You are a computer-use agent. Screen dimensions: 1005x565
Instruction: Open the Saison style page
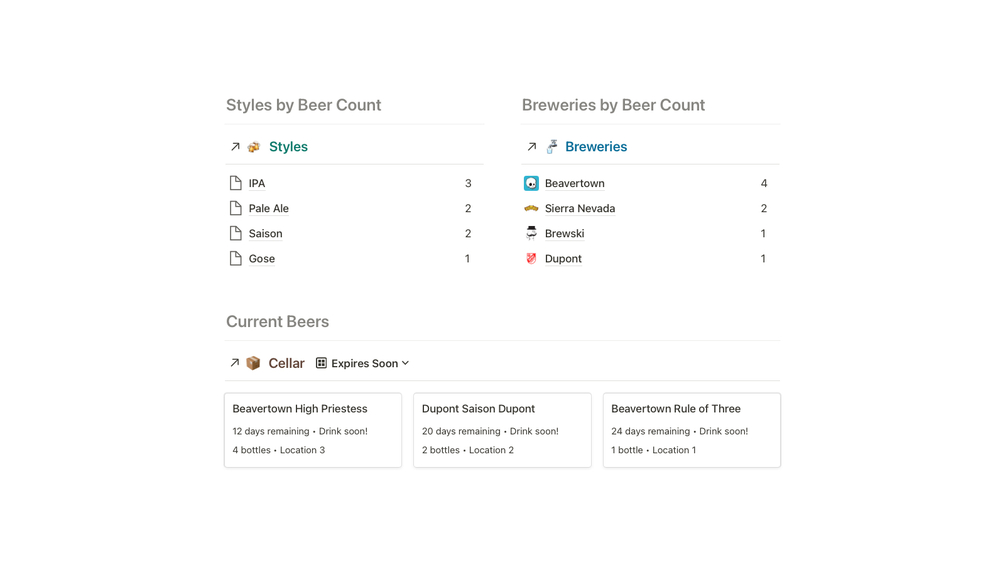pos(265,234)
